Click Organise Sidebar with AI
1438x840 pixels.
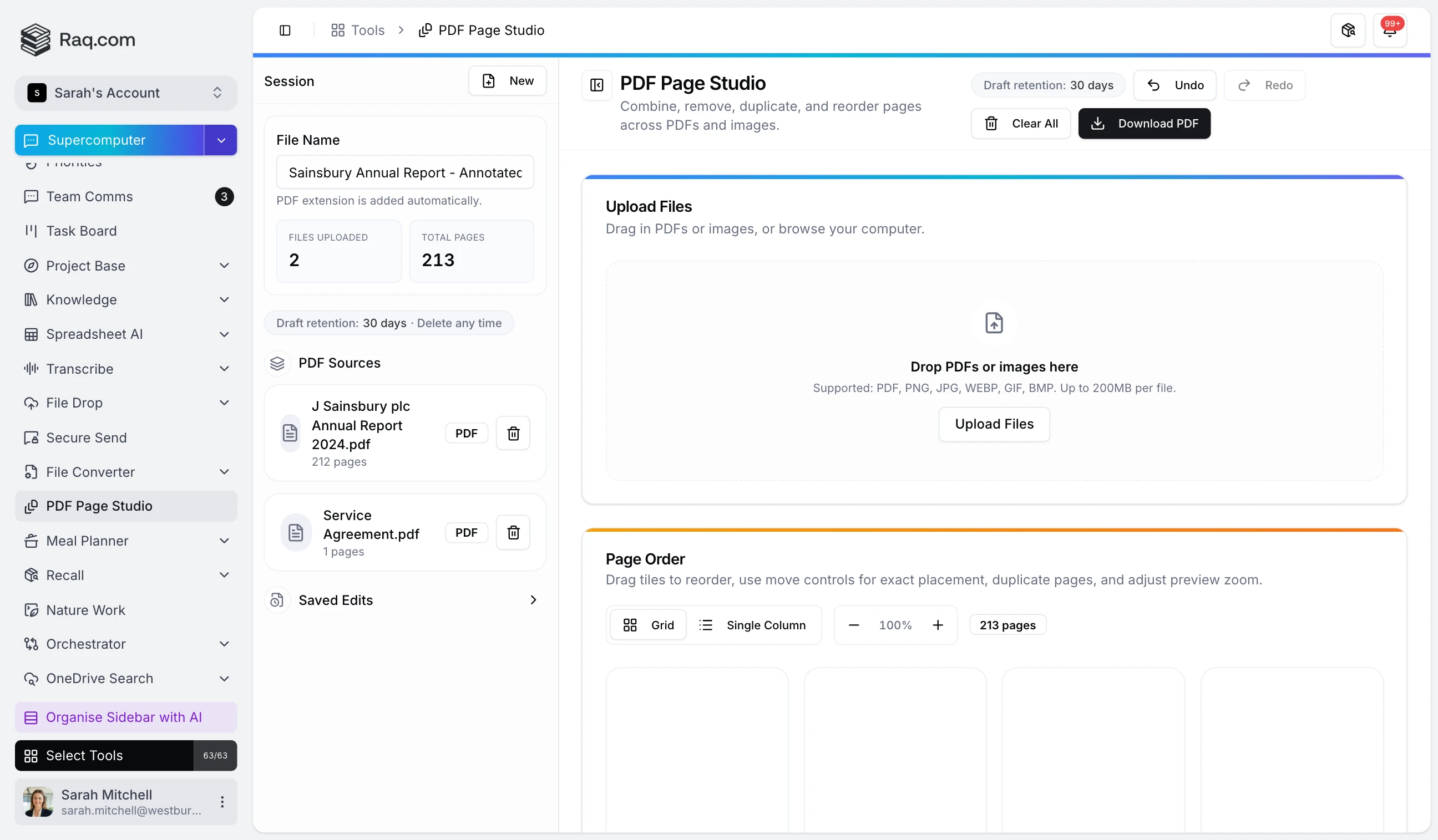click(125, 717)
